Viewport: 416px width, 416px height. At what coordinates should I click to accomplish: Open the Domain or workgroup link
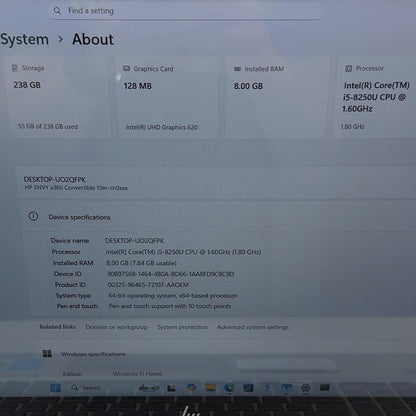(x=116, y=327)
